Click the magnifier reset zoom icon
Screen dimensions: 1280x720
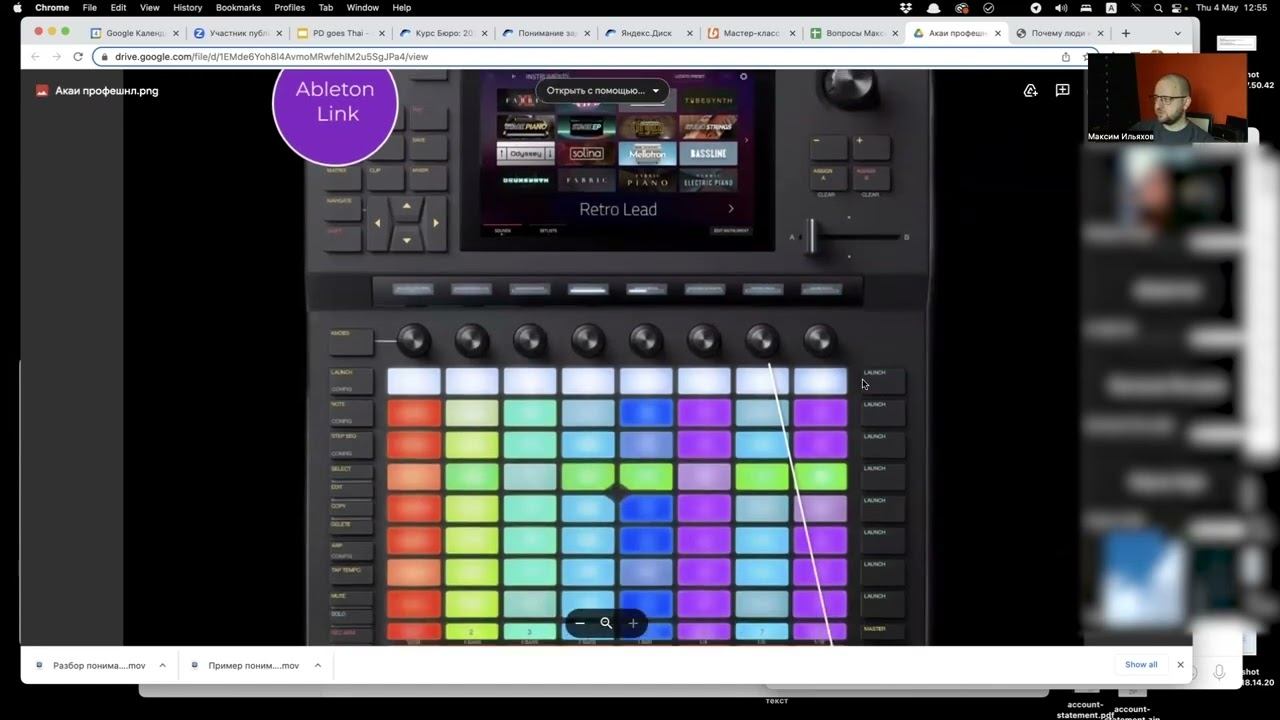(x=606, y=623)
